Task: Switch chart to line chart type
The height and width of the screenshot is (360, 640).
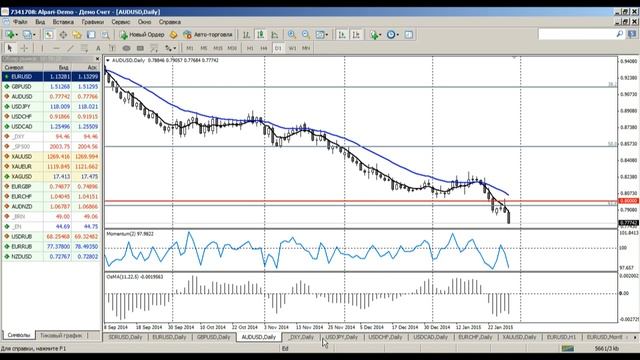Action: (x=275, y=35)
